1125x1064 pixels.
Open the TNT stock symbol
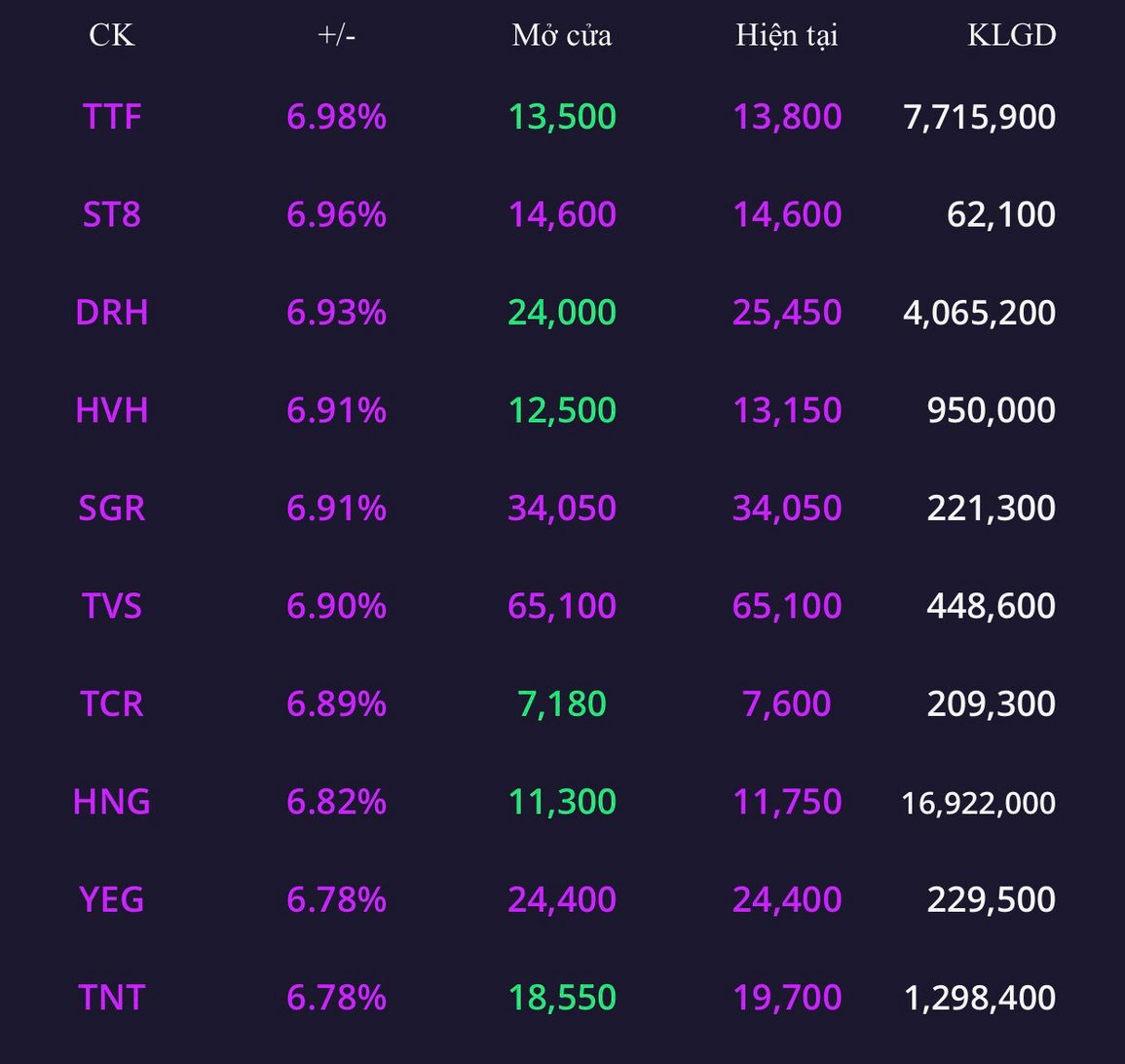point(111,997)
